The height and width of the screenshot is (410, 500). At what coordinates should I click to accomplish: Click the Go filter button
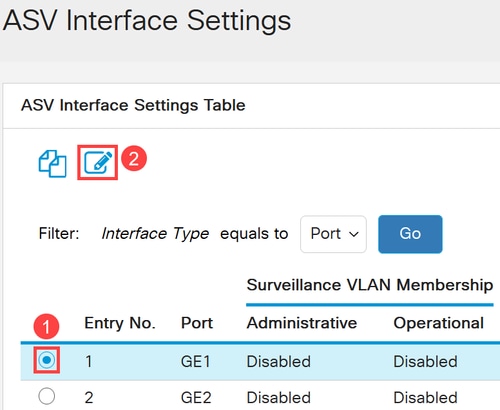pyautogui.click(x=410, y=234)
